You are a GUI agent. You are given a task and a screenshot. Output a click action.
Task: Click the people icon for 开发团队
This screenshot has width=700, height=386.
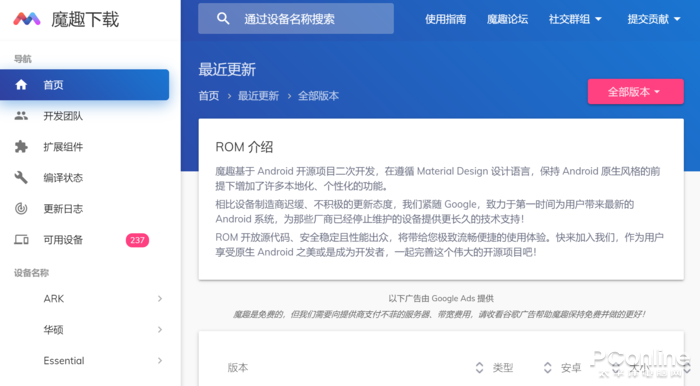[21, 116]
